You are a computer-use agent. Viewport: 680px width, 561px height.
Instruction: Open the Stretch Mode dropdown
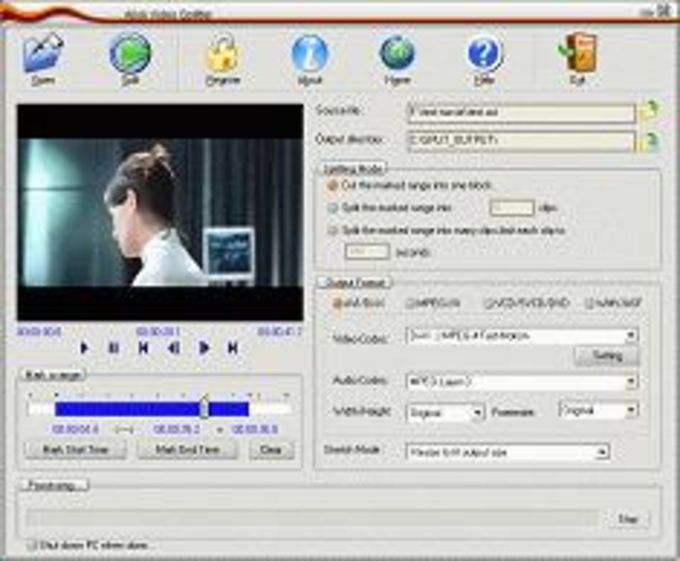pyautogui.click(x=602, y=452)
